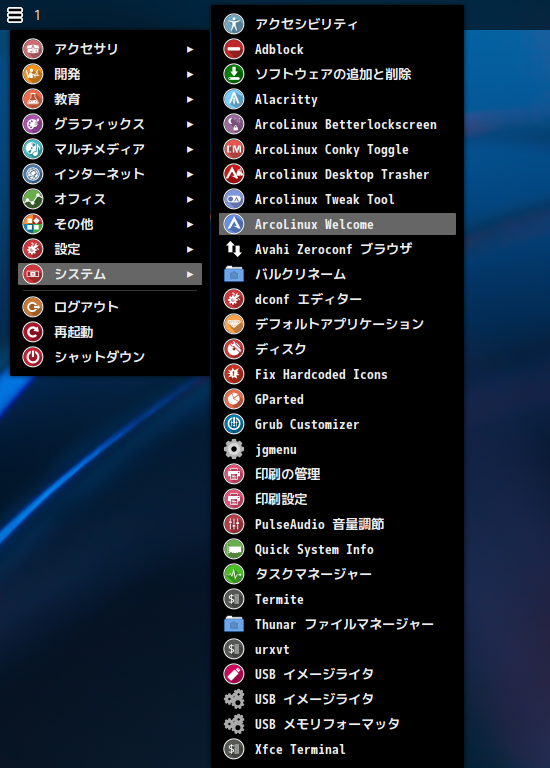Click the マルチメディア music icon
550x768 pixels.
click(33, 149)
